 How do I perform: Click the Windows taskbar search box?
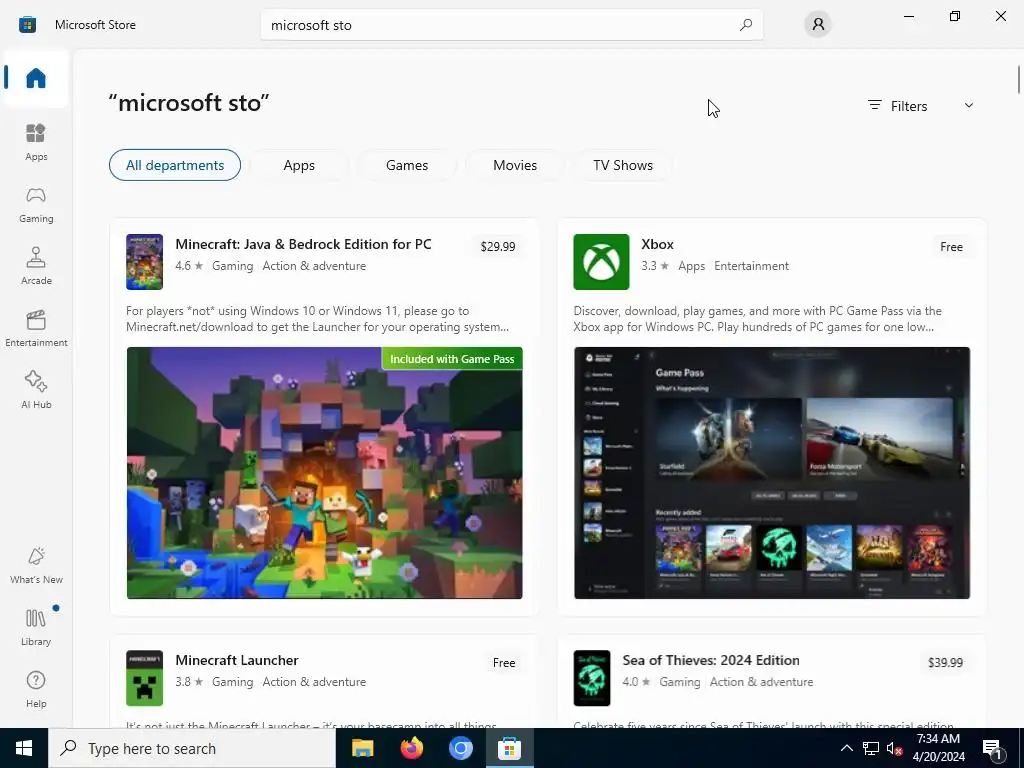[x=192, y=748]
